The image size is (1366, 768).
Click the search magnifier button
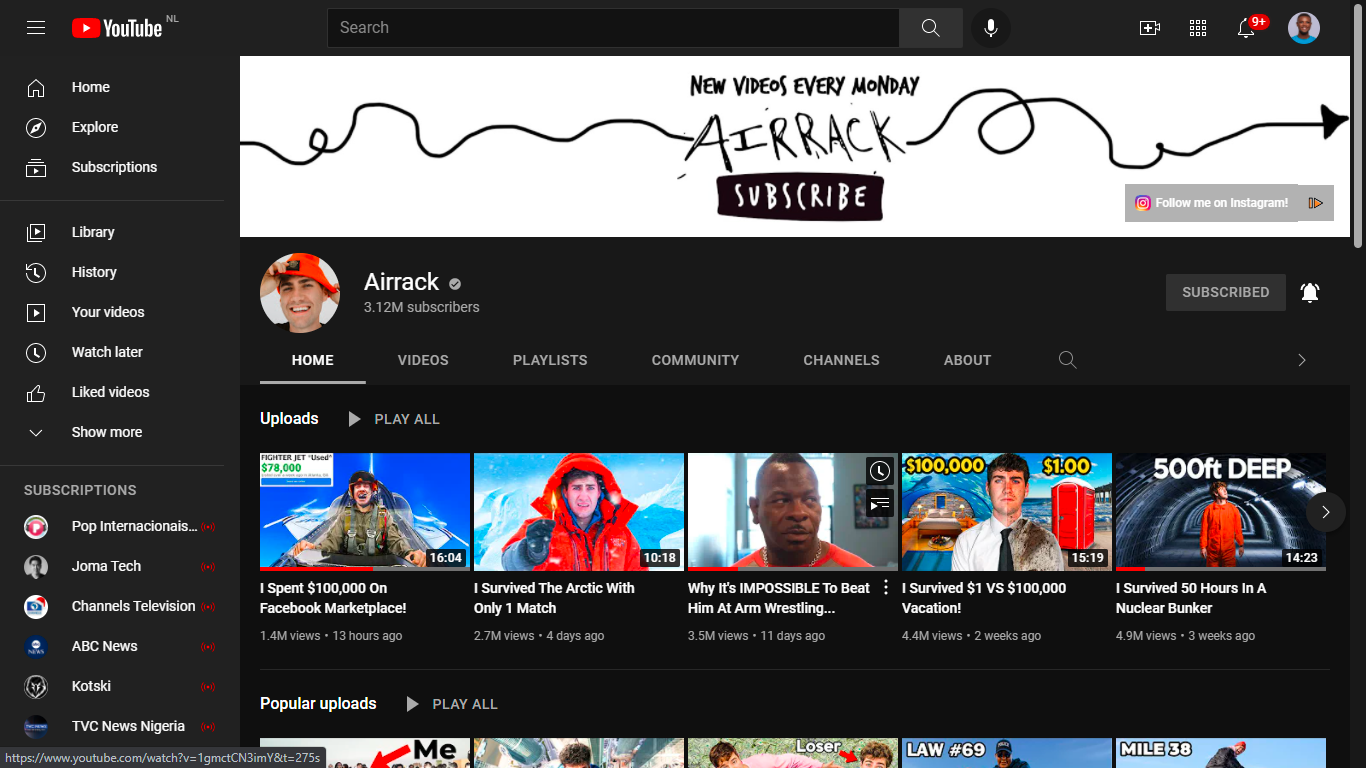931,28
